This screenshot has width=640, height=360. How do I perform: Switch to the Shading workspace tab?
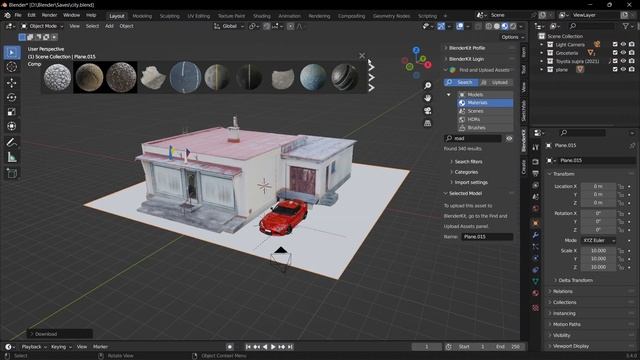tap(262, 16)
